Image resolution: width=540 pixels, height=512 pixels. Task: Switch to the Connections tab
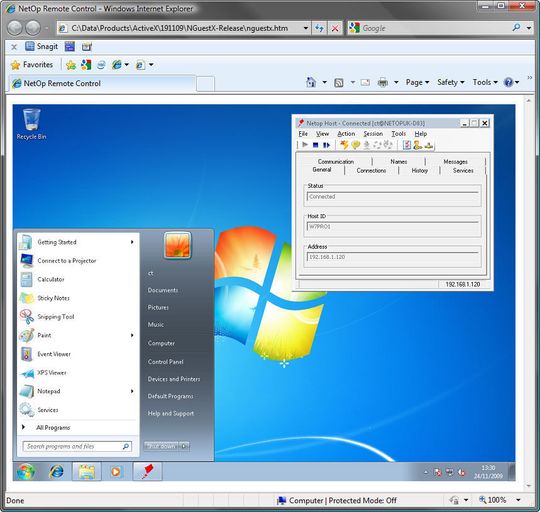point(371,170)
